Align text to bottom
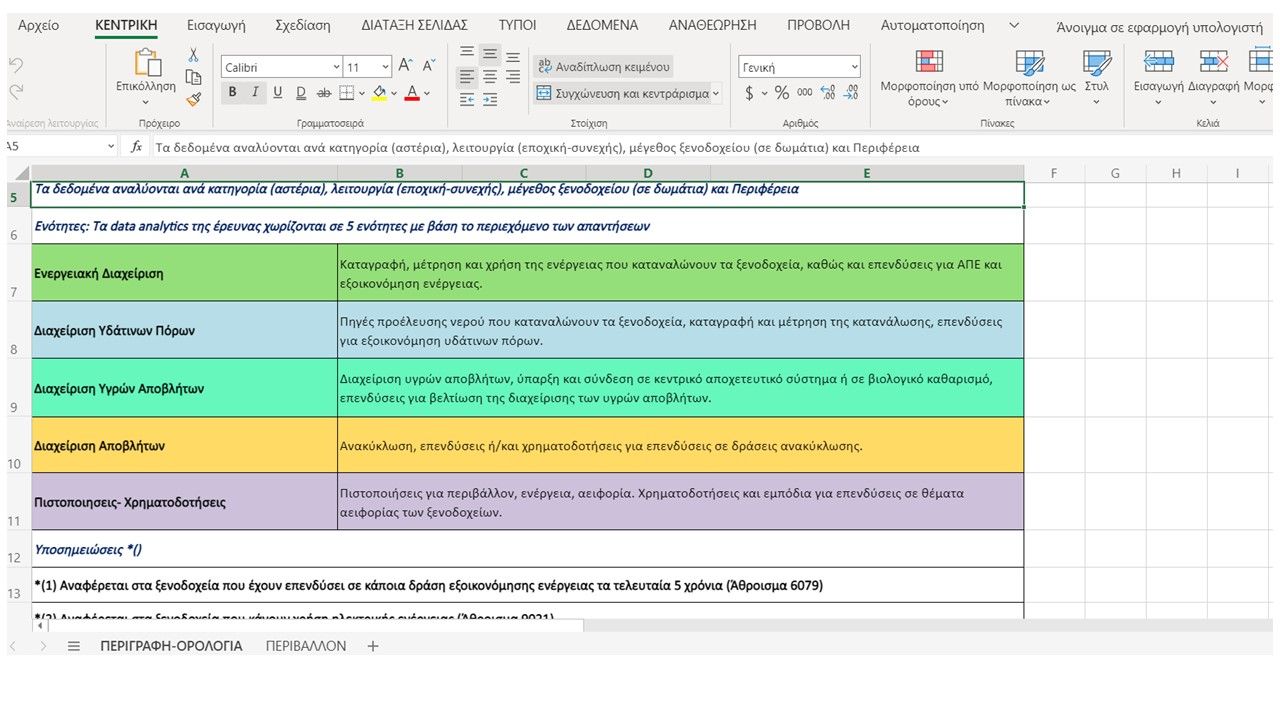 pyautogui.click(x=513, y=56)
